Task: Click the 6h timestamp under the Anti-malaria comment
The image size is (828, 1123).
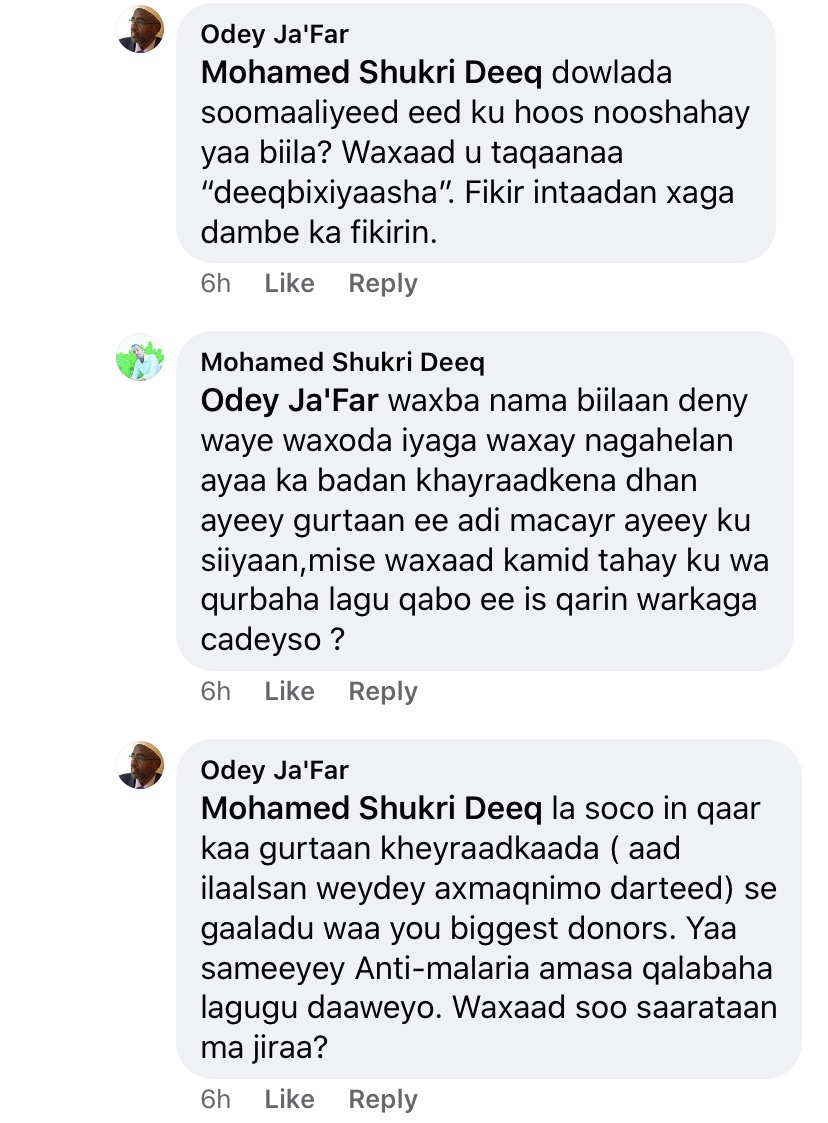Action: (215, 1100)
